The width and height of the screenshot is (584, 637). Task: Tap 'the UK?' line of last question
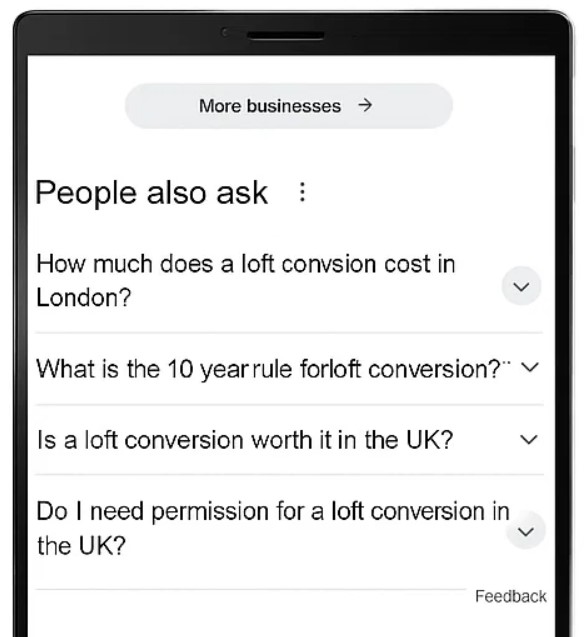tap(81, 545)
